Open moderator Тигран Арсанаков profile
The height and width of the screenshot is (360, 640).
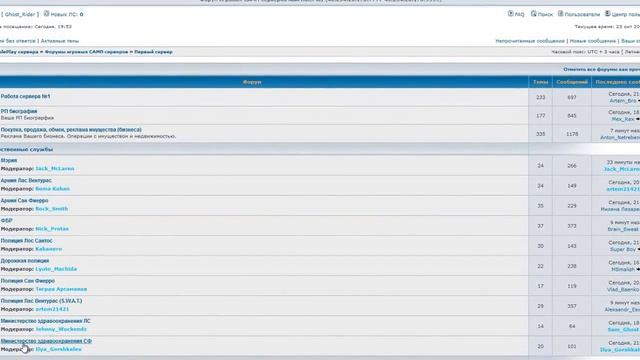click(61, 289)
